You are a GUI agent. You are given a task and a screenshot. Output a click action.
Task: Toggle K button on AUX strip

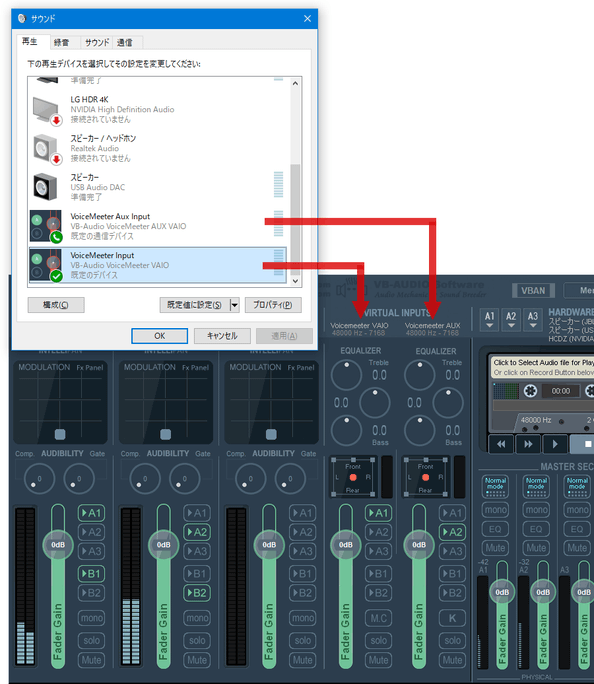tap(452, 618)
